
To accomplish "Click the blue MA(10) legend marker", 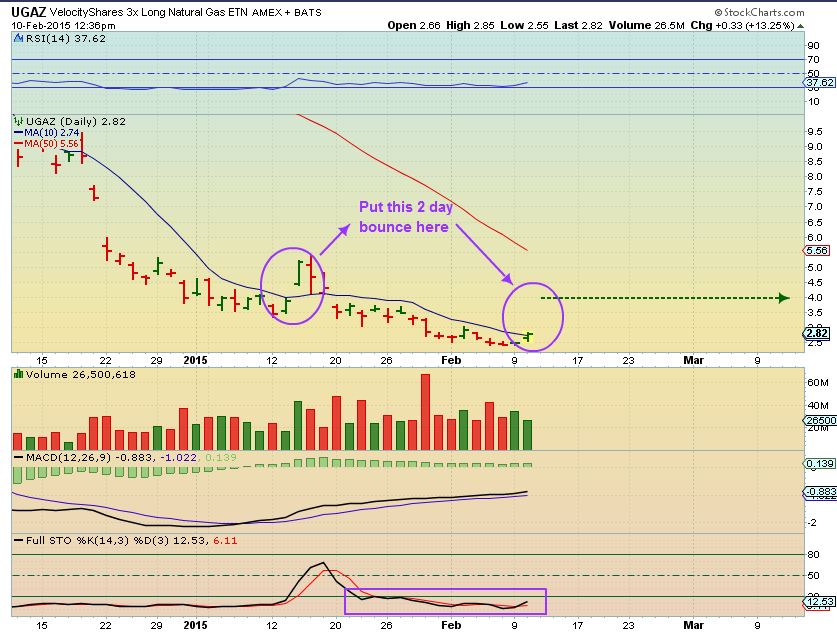I will point(18,132).
